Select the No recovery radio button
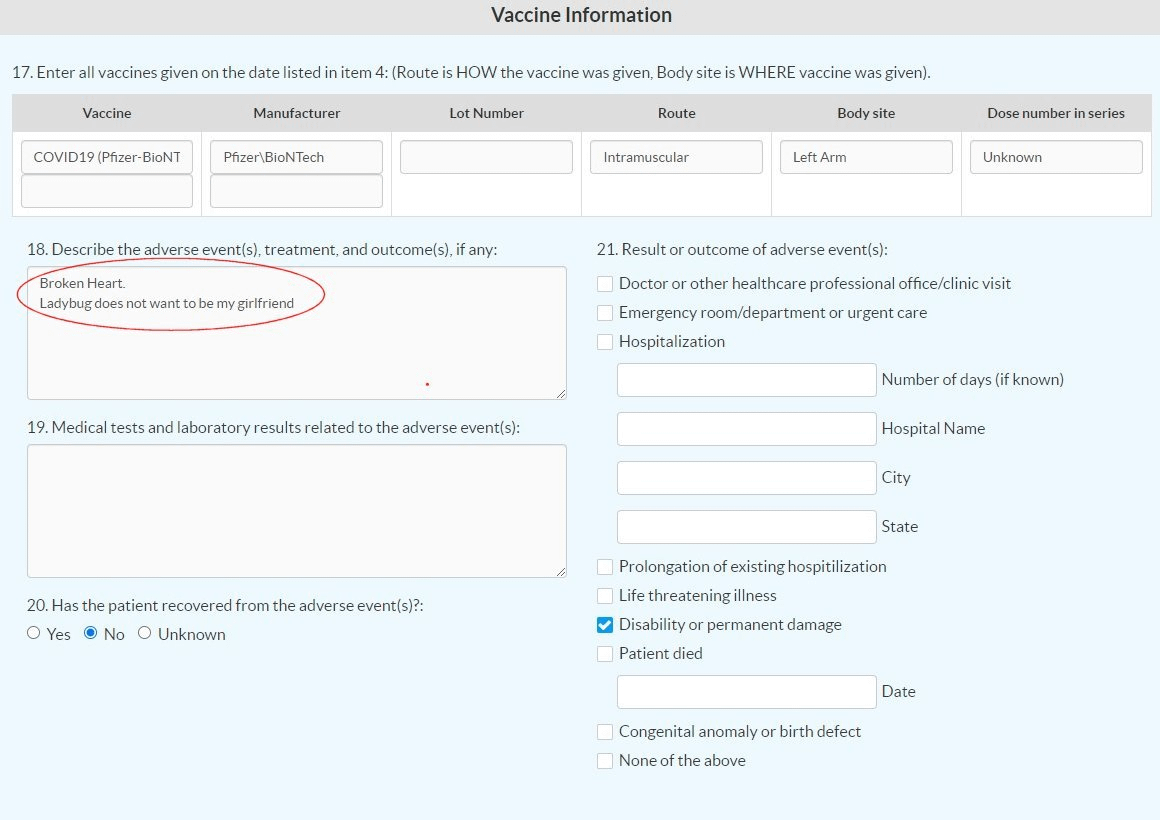This screenshot has width=1160, height=820. tap(91, 633)
